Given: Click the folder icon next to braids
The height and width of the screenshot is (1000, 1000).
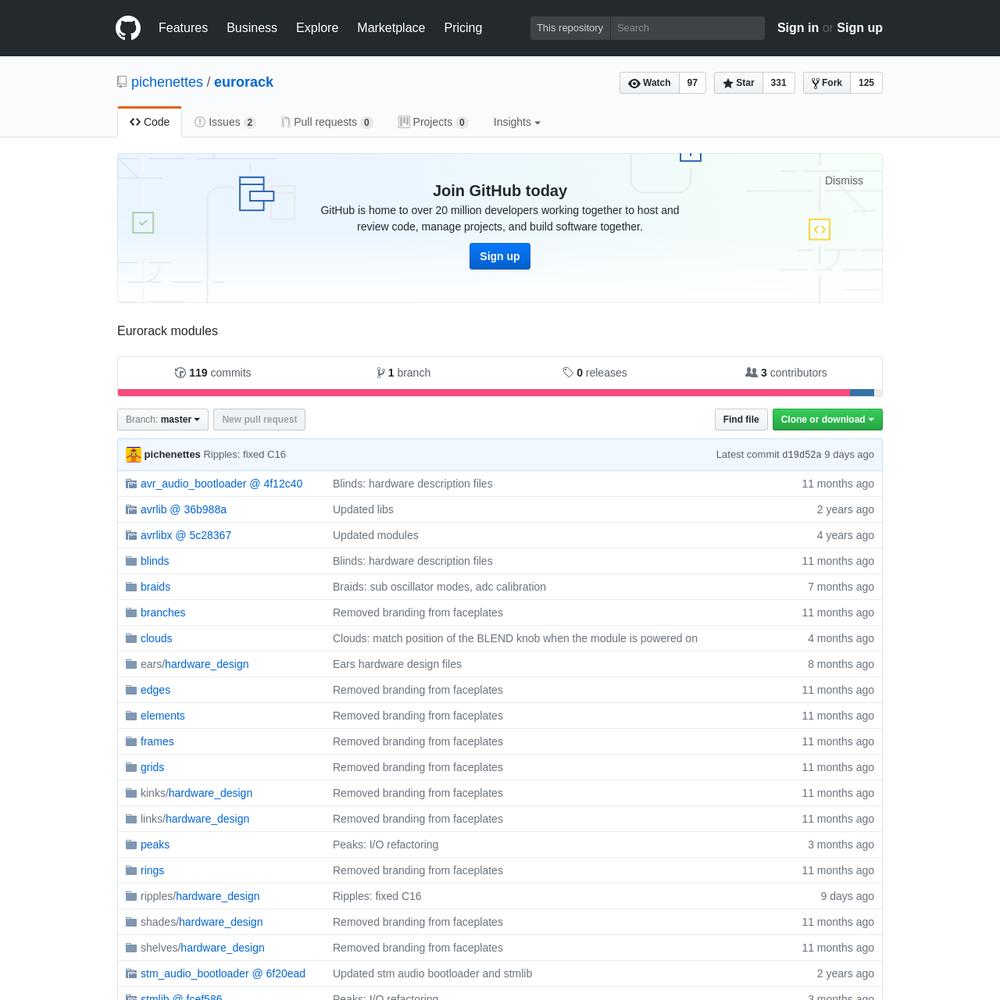Looking at the screenshot, I should click(131, 587).
